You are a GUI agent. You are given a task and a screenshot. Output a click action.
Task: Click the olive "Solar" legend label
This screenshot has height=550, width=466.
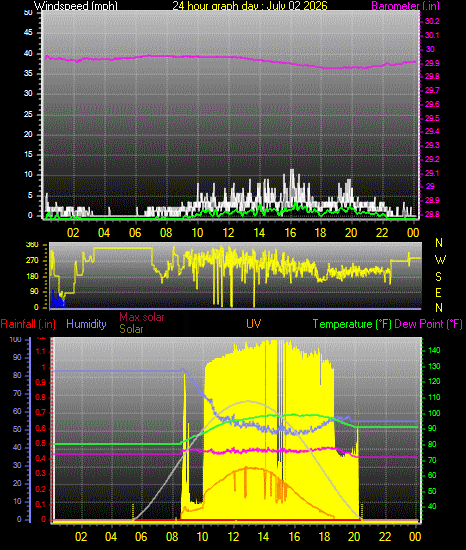(131, 329)
